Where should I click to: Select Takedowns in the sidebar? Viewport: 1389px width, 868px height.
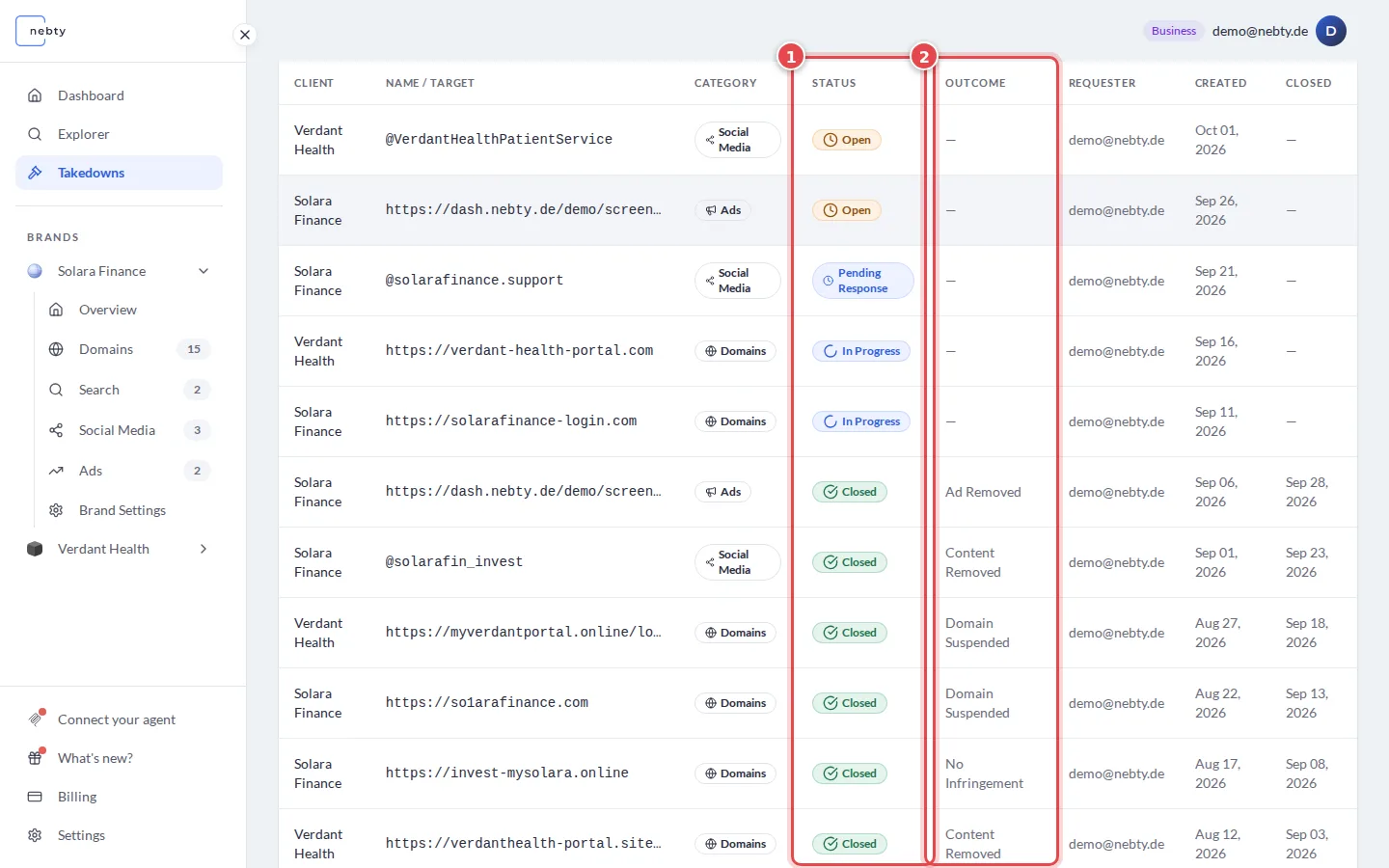pyautogui.click(x=119, y=173)
